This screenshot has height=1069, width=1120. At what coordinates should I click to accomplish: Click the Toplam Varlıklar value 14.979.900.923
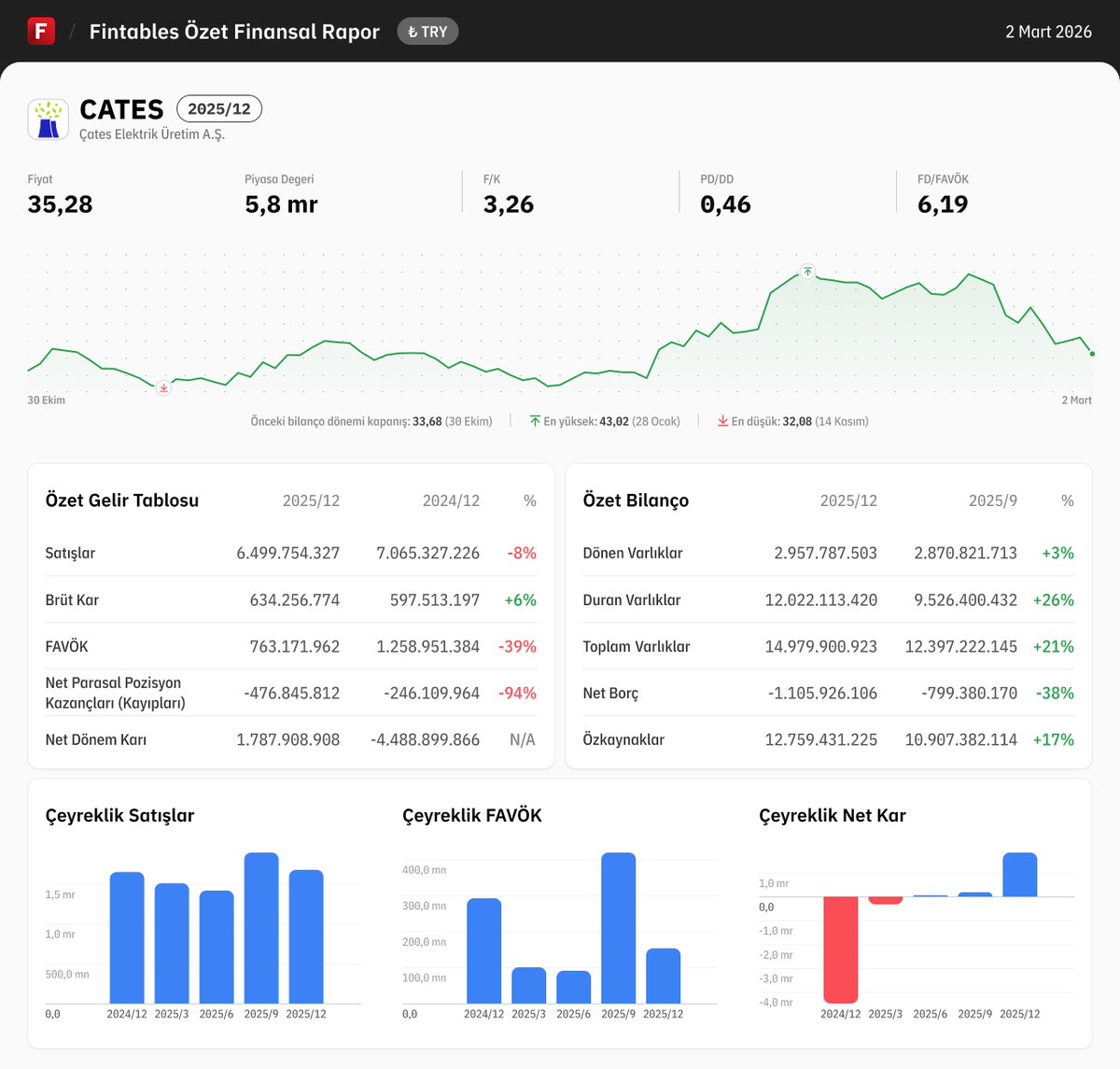pos(821,646)
